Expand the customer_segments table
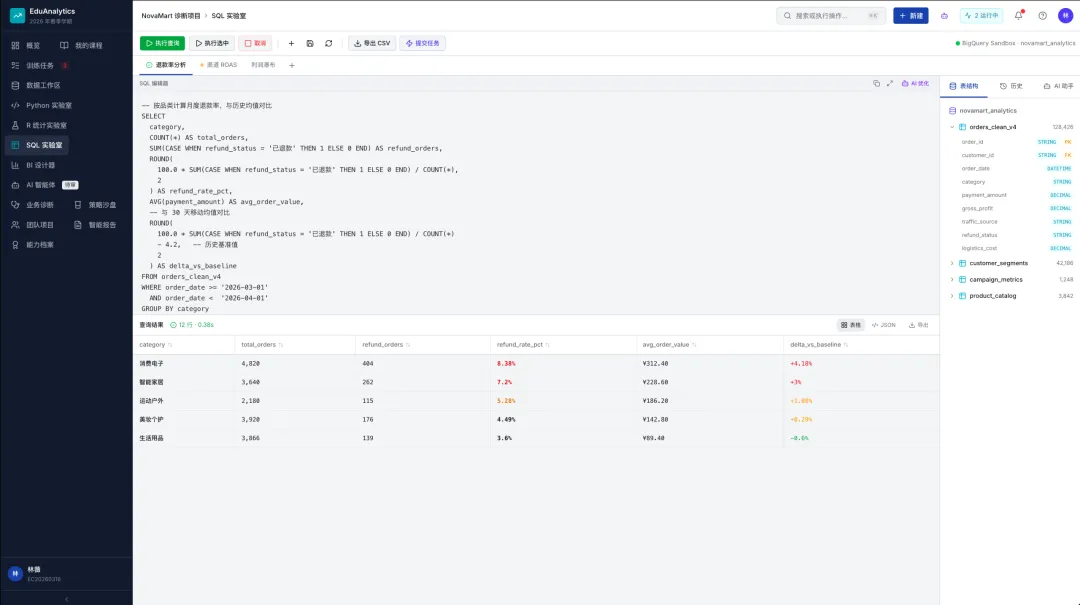Viewport: 1080px width, 605px height. 952,263
